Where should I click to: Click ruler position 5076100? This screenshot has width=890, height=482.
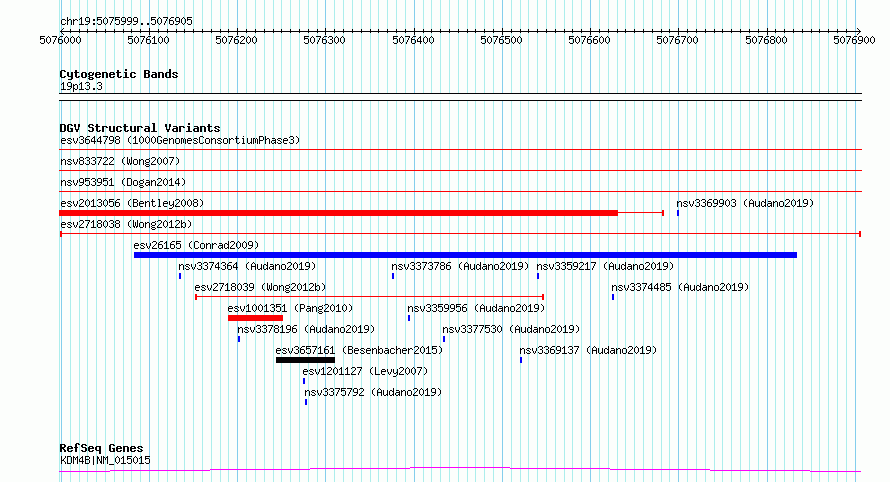point(148,40)
